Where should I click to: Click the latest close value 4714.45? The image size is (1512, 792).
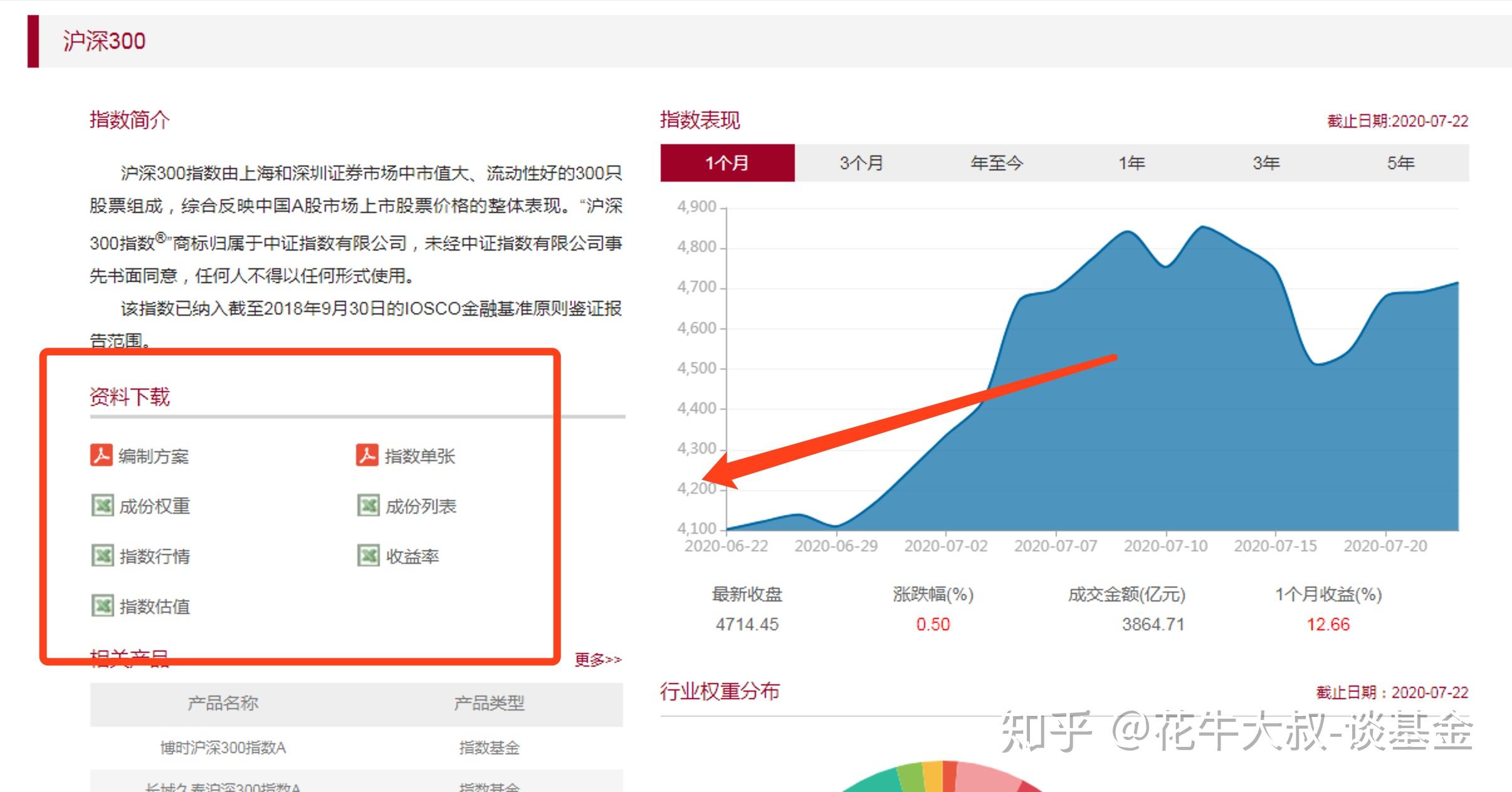(747, 624)
